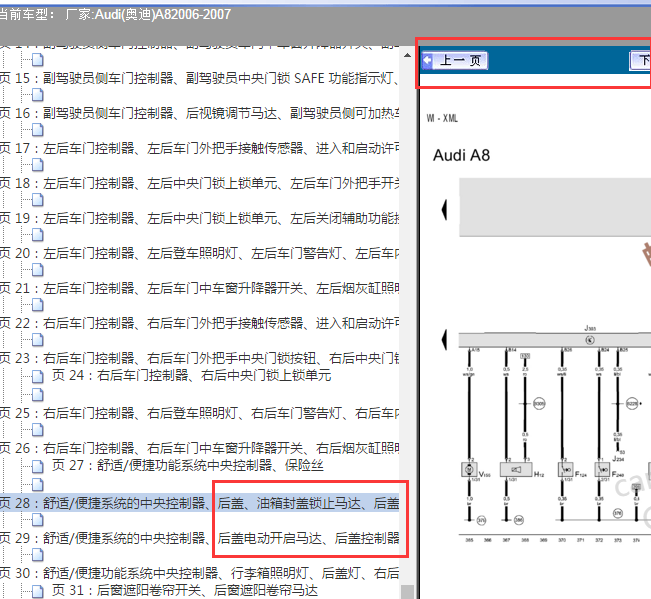
Task: Click the Audi A8 heading
Action: click(x=461, y=155)
